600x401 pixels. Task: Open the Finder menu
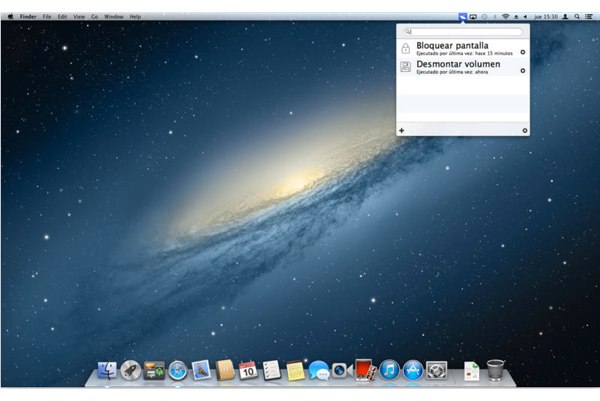tap(28, 16)
